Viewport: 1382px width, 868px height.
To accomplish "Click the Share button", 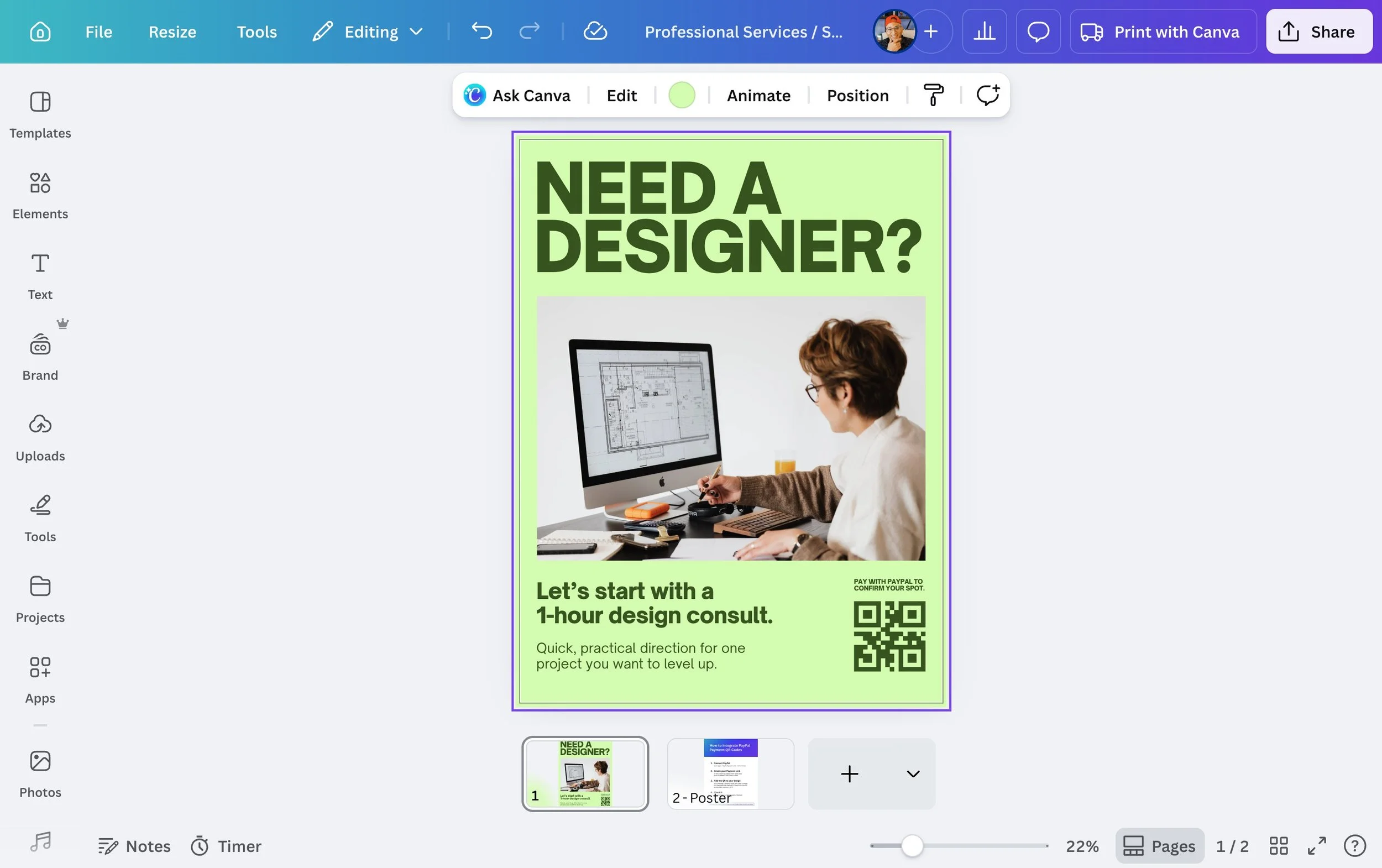I will click(x=1318, y=32).
